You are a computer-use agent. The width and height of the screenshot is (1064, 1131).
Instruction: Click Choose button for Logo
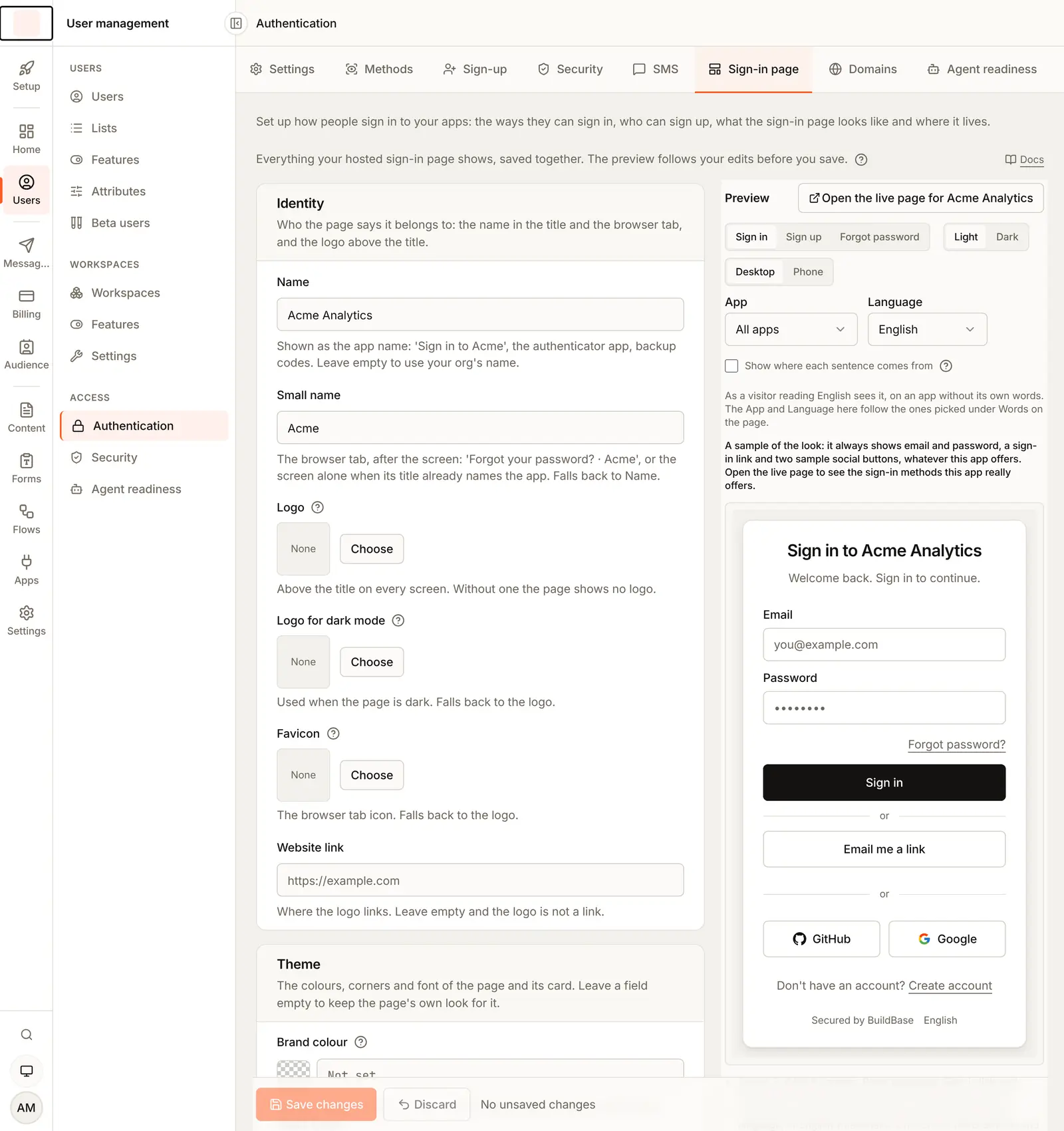372,549
